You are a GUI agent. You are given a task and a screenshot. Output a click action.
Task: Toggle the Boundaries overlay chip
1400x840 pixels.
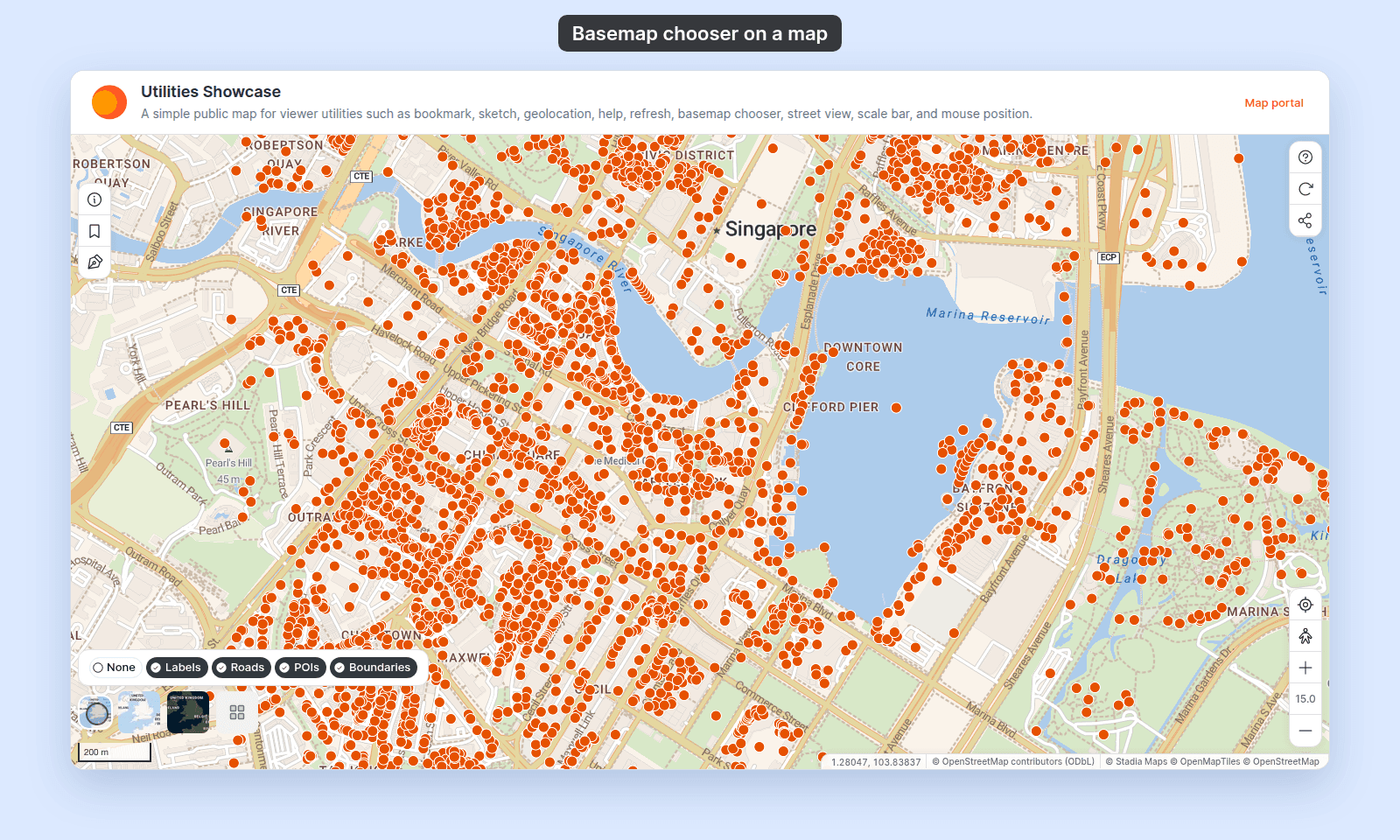374,668
